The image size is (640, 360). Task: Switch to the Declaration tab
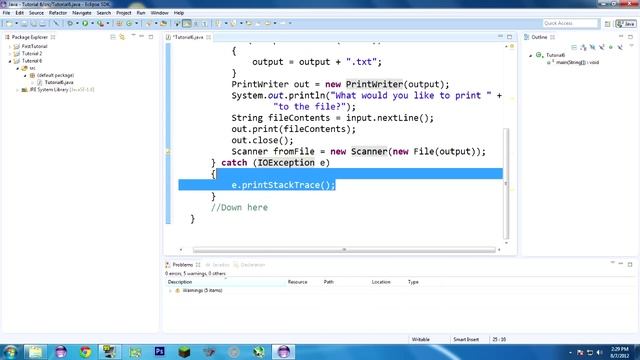249,265
